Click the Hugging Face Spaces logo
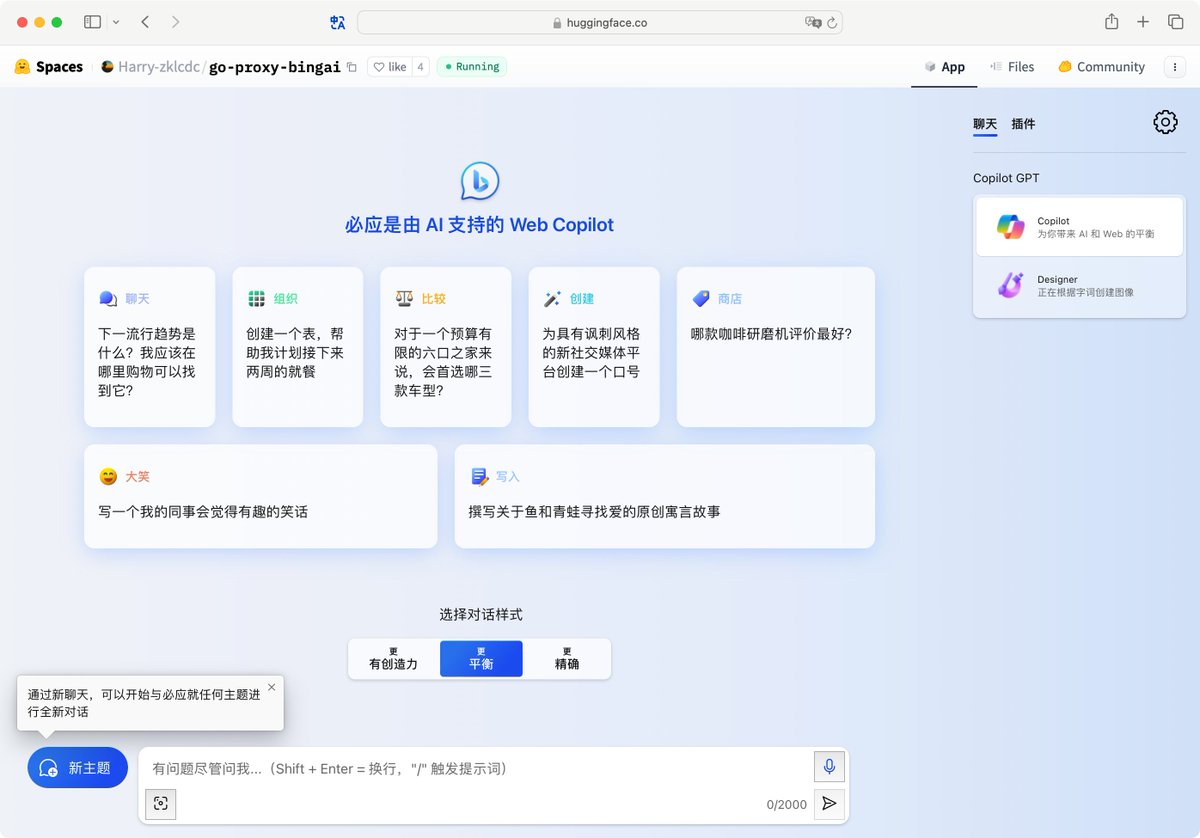Viewport: 1200px width, 838px height. tap(48, 67)
